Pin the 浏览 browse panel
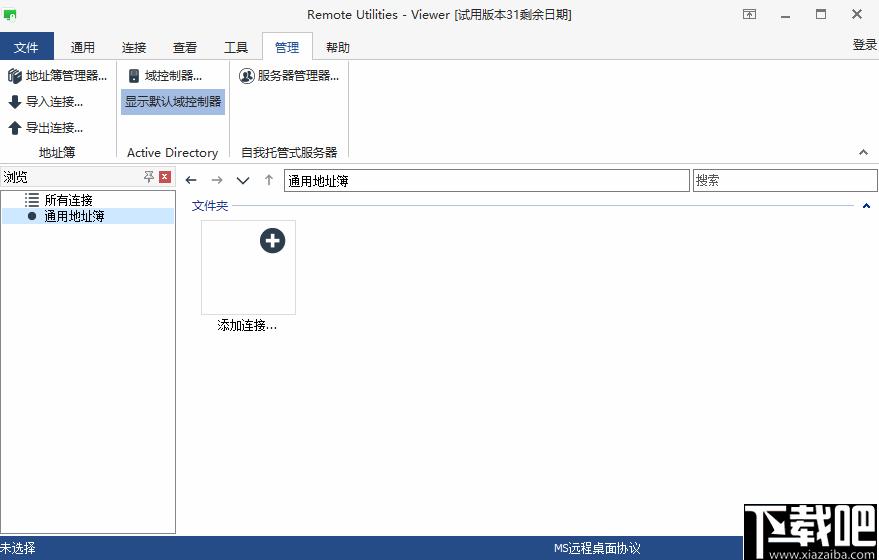879x560 pixels. (149, 177)
